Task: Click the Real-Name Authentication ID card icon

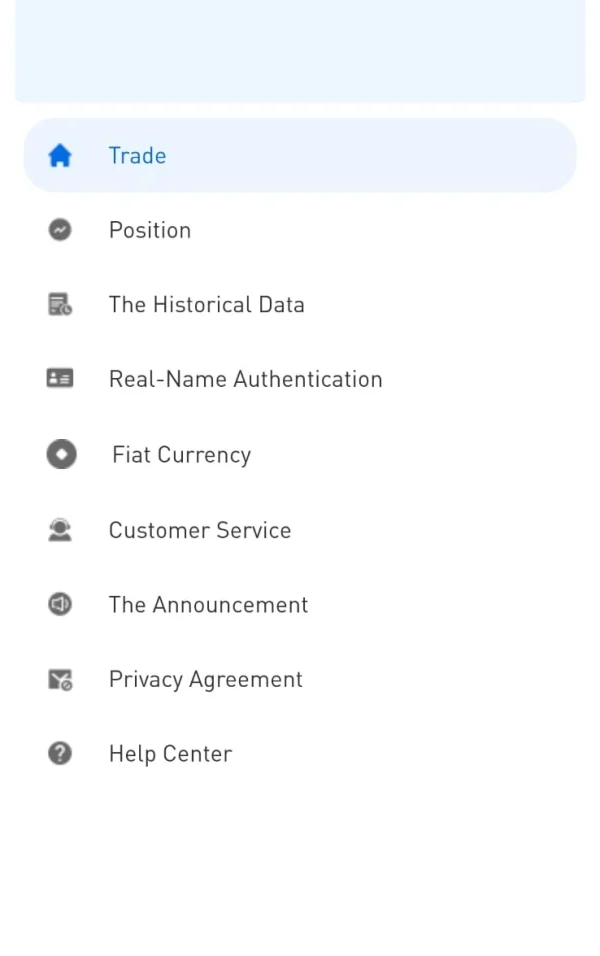Action: (60, 379)
